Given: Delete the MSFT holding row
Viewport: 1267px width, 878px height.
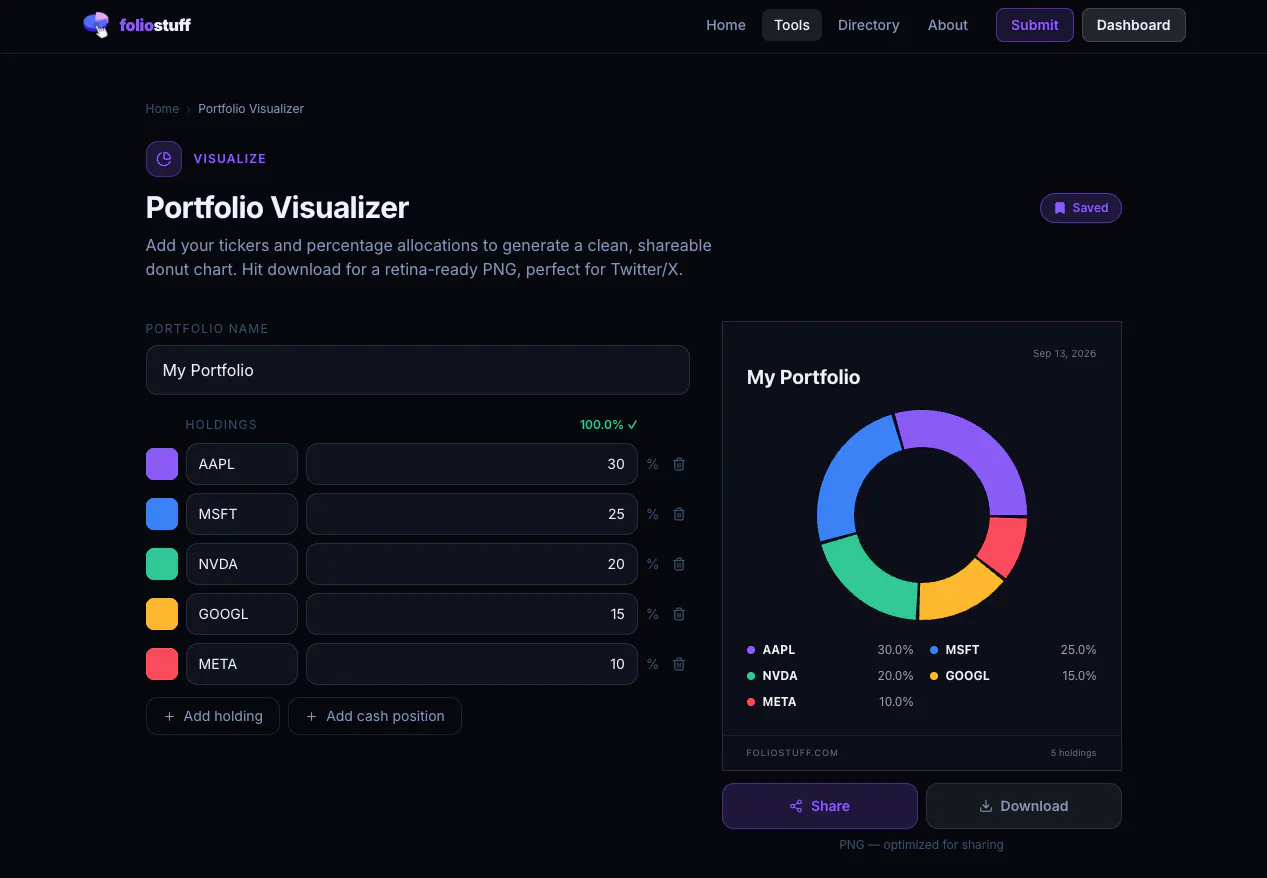Looking at the screenshot, I should point(679,514).
